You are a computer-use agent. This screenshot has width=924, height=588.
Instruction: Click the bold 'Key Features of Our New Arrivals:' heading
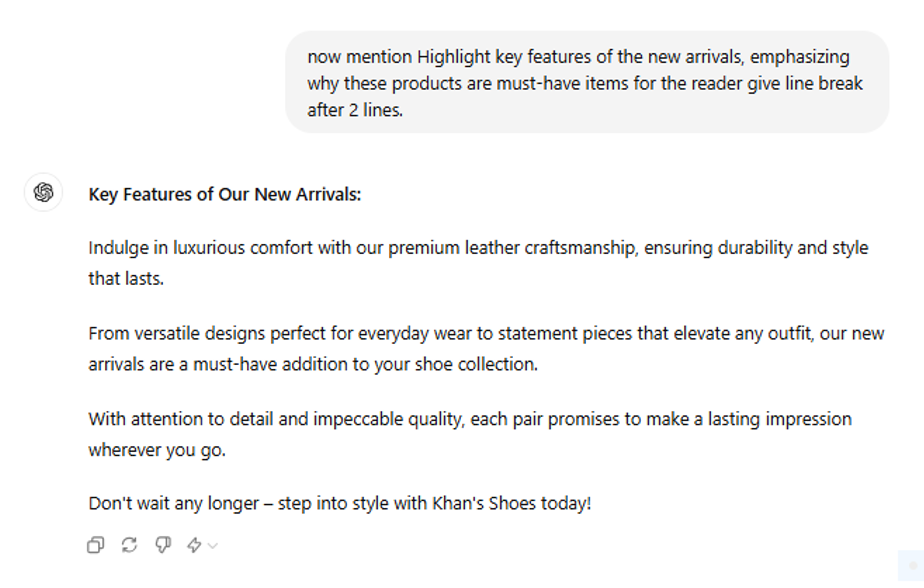[x=225, y=194]
